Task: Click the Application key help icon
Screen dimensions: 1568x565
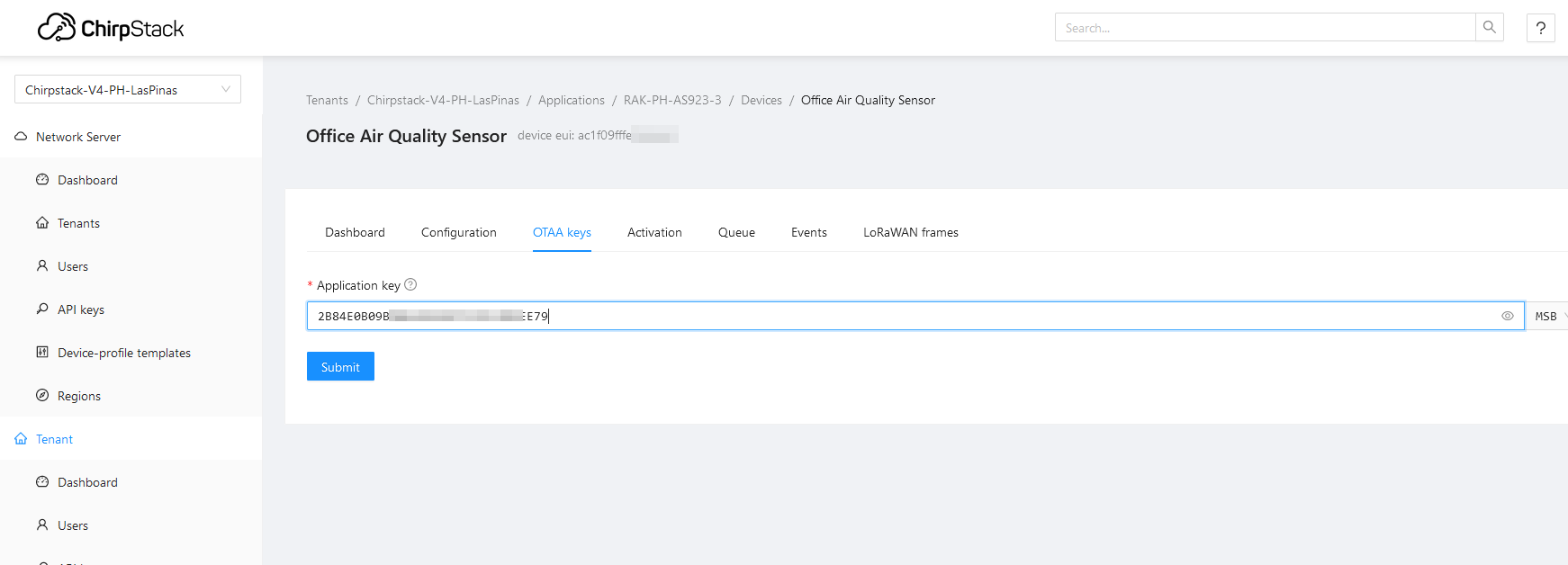Action: [410, 285]
